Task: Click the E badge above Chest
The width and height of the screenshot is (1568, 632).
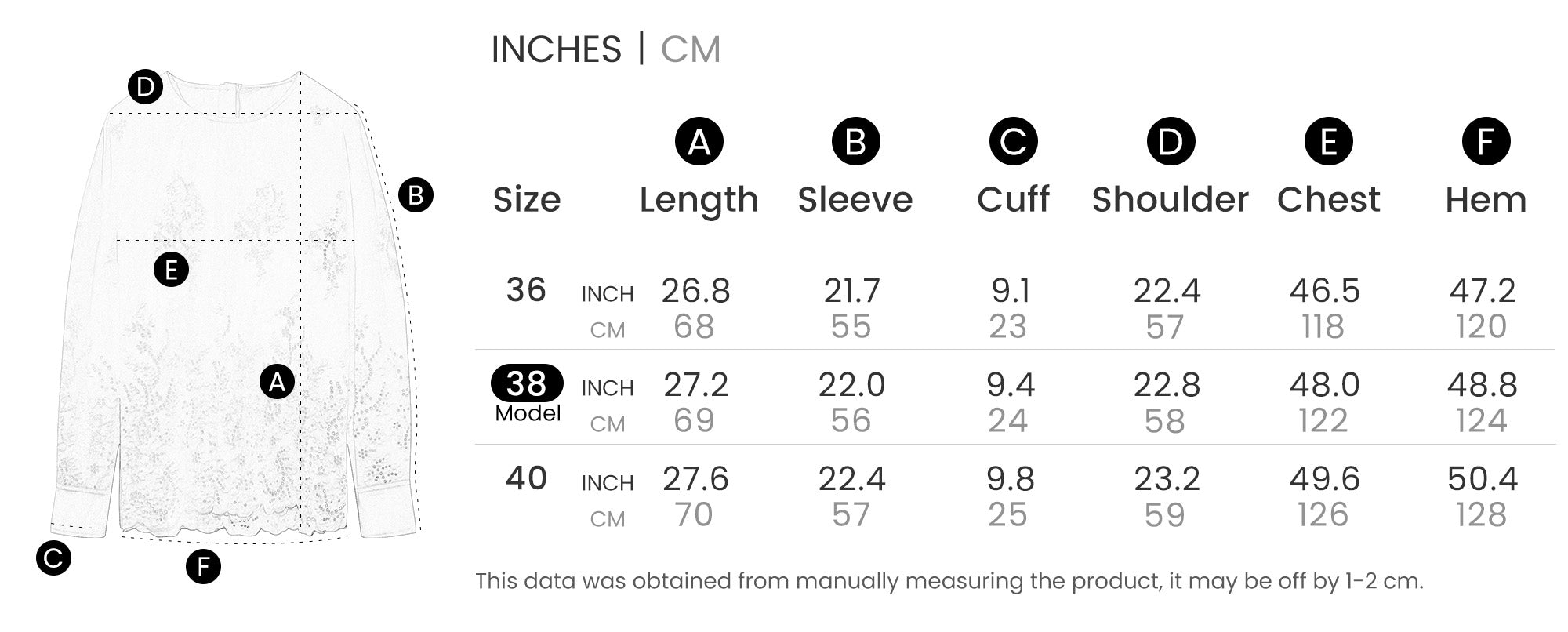Action: pyautogui.click(x=1328, y=141)
